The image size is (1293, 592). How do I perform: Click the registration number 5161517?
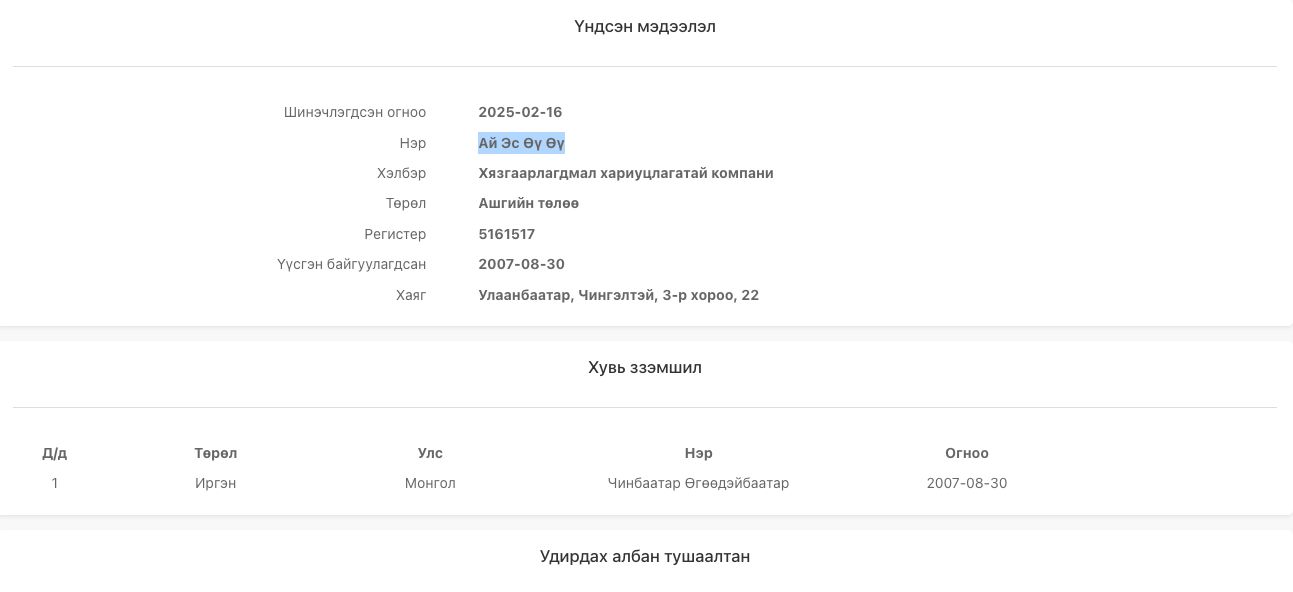(507, 234)
